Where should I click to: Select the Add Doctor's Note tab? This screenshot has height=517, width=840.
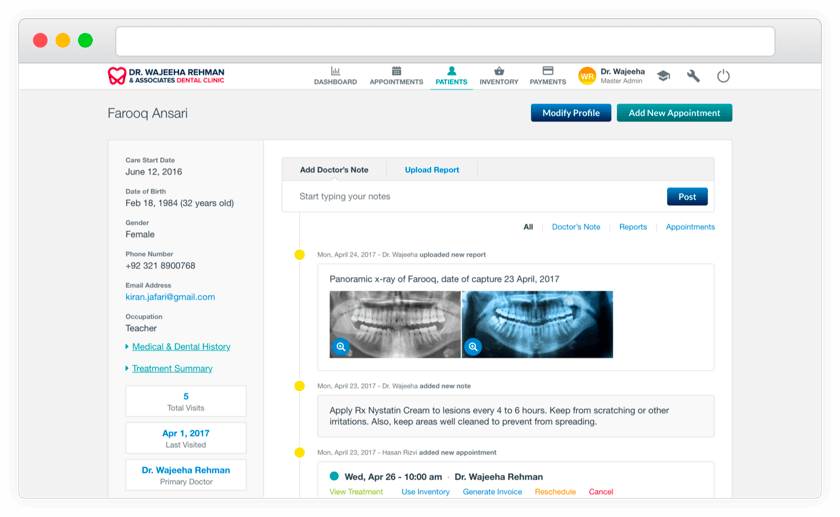pyautogui.click(x=334, y=169)
